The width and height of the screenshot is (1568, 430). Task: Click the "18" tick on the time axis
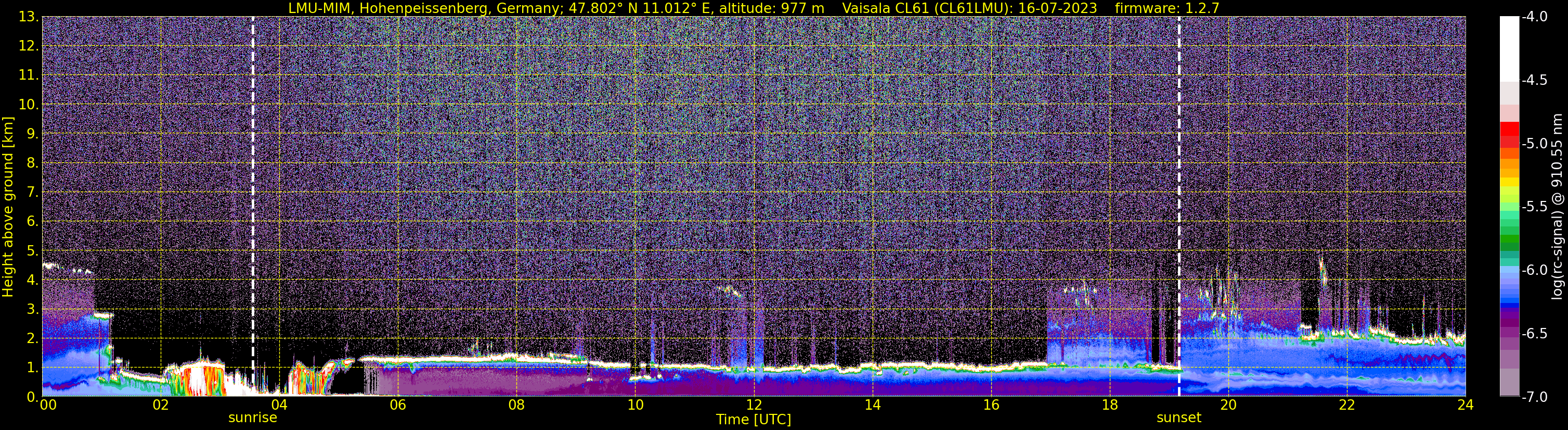[1110, 405]
